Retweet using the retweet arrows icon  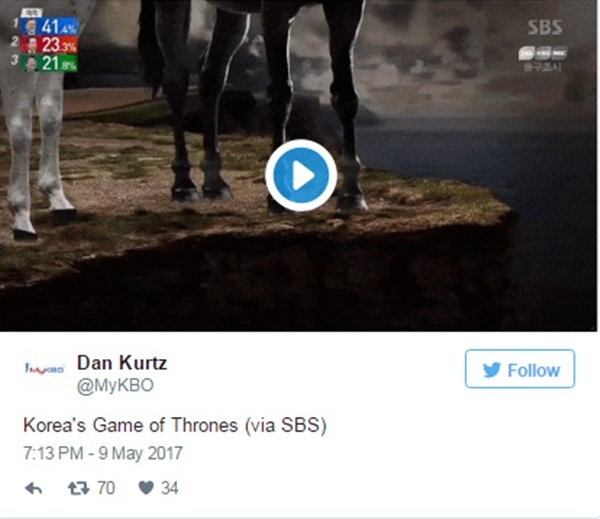coord(78,488)
